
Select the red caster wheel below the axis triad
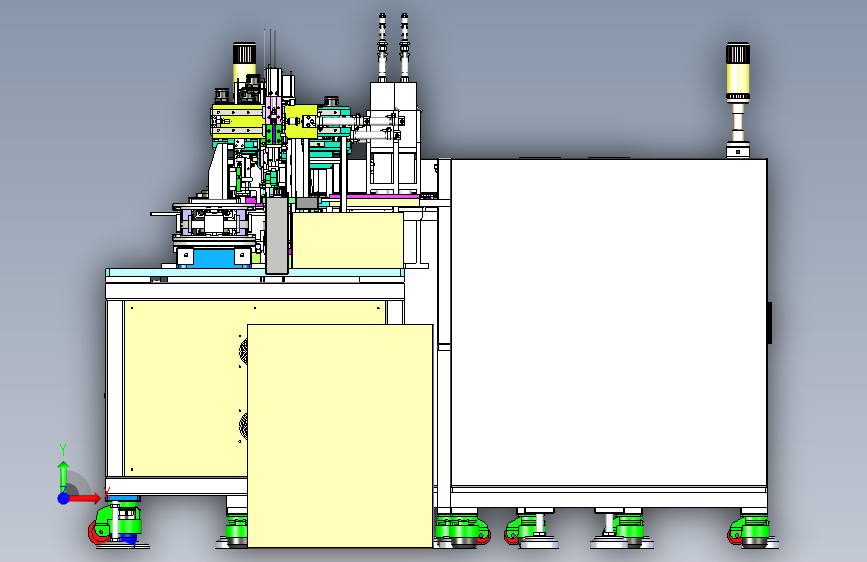pyautogui.click(x=98, y=533)
